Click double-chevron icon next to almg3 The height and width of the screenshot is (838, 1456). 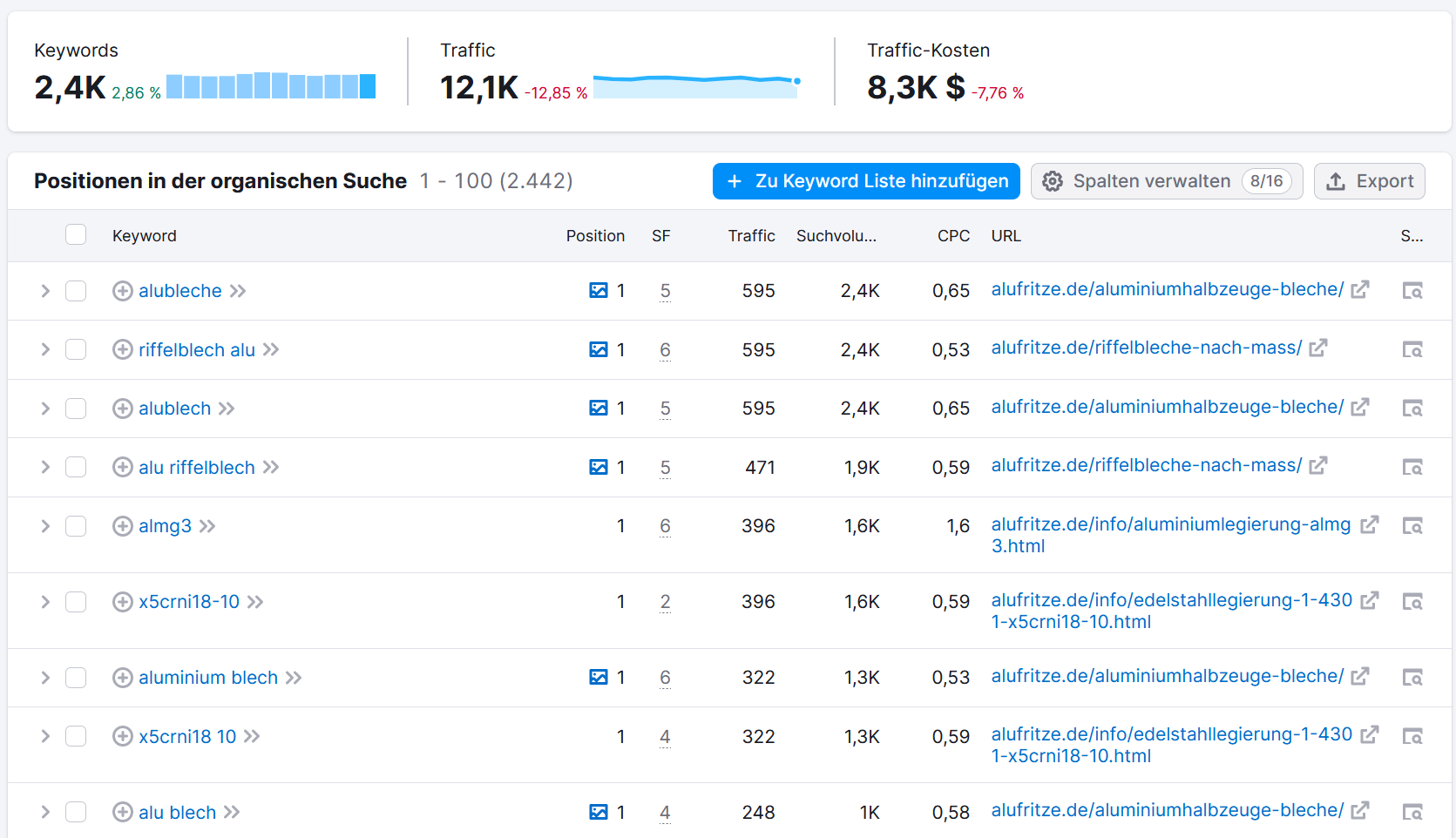[x=207, y=526]
